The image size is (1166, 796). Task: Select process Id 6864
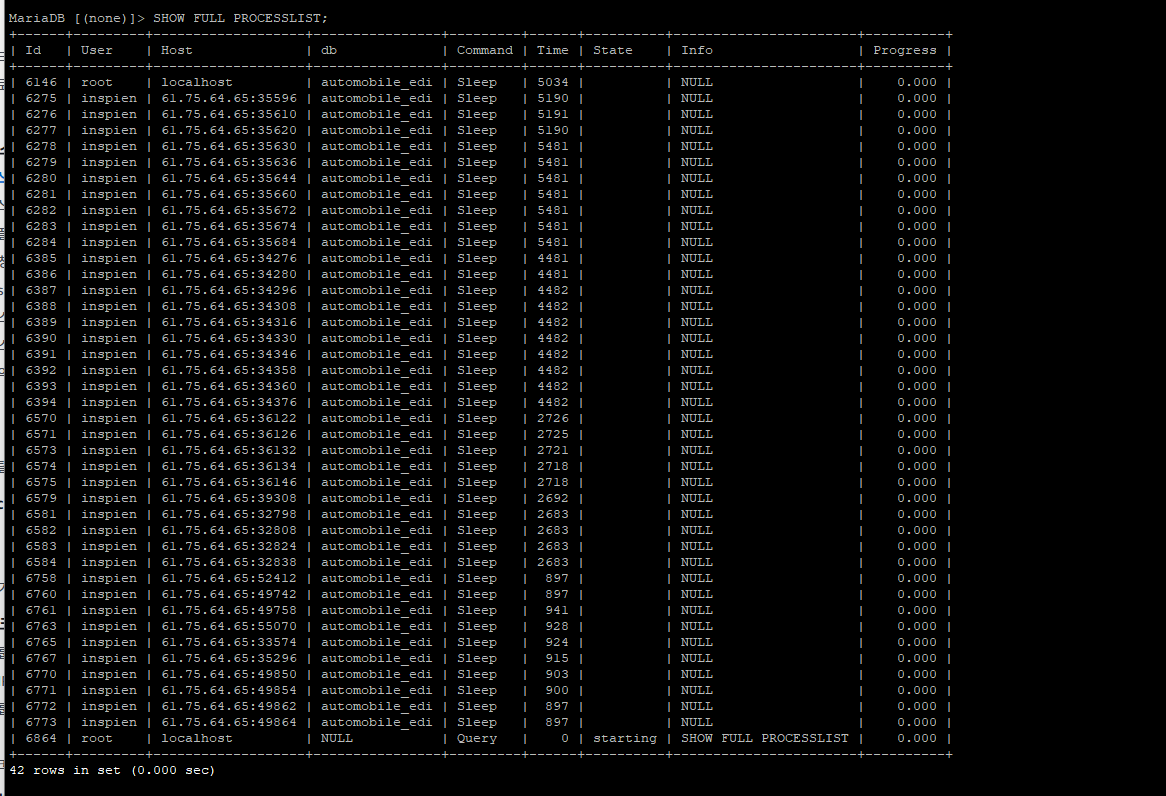point(41,738)
